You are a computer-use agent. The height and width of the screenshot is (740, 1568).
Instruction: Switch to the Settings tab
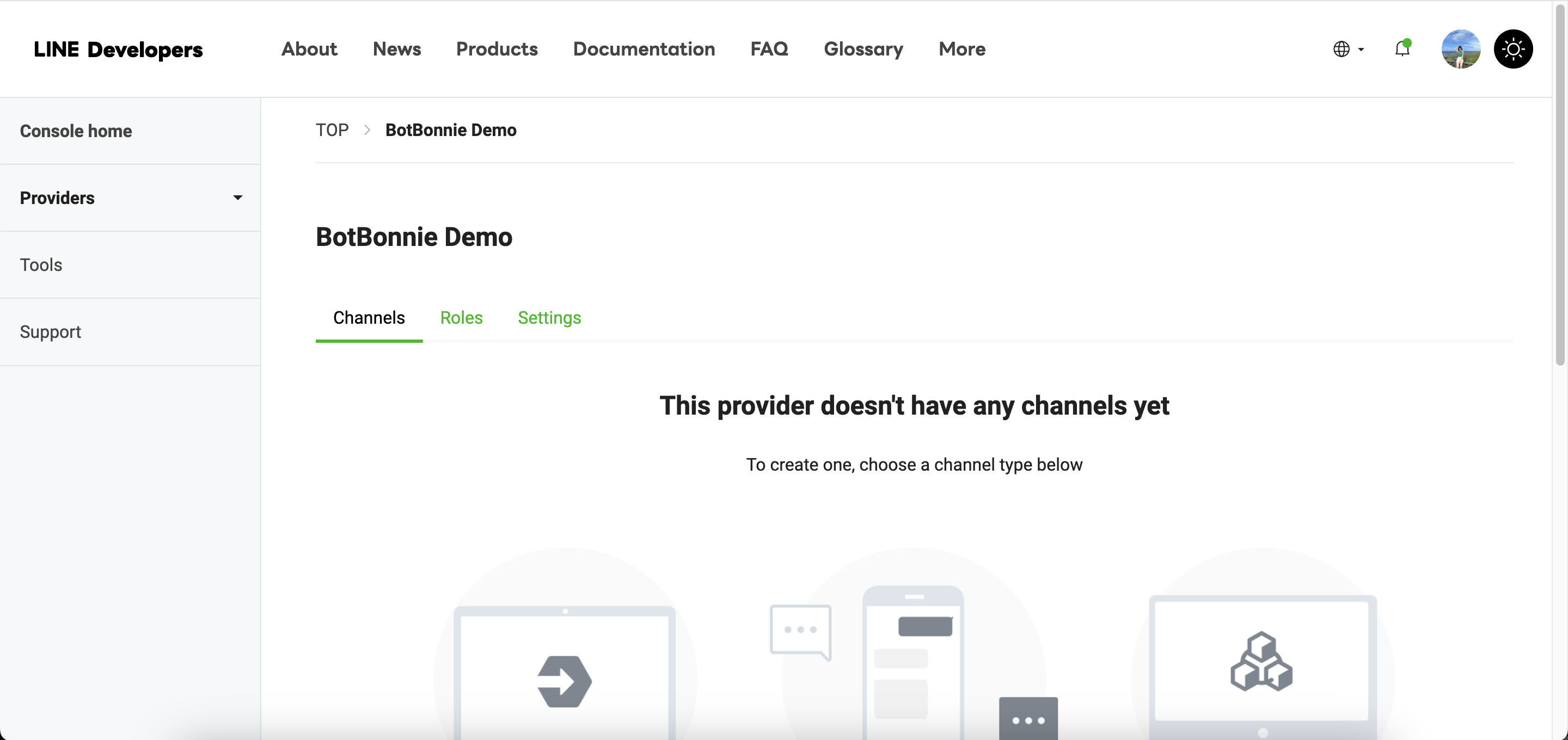coord(549,318)
